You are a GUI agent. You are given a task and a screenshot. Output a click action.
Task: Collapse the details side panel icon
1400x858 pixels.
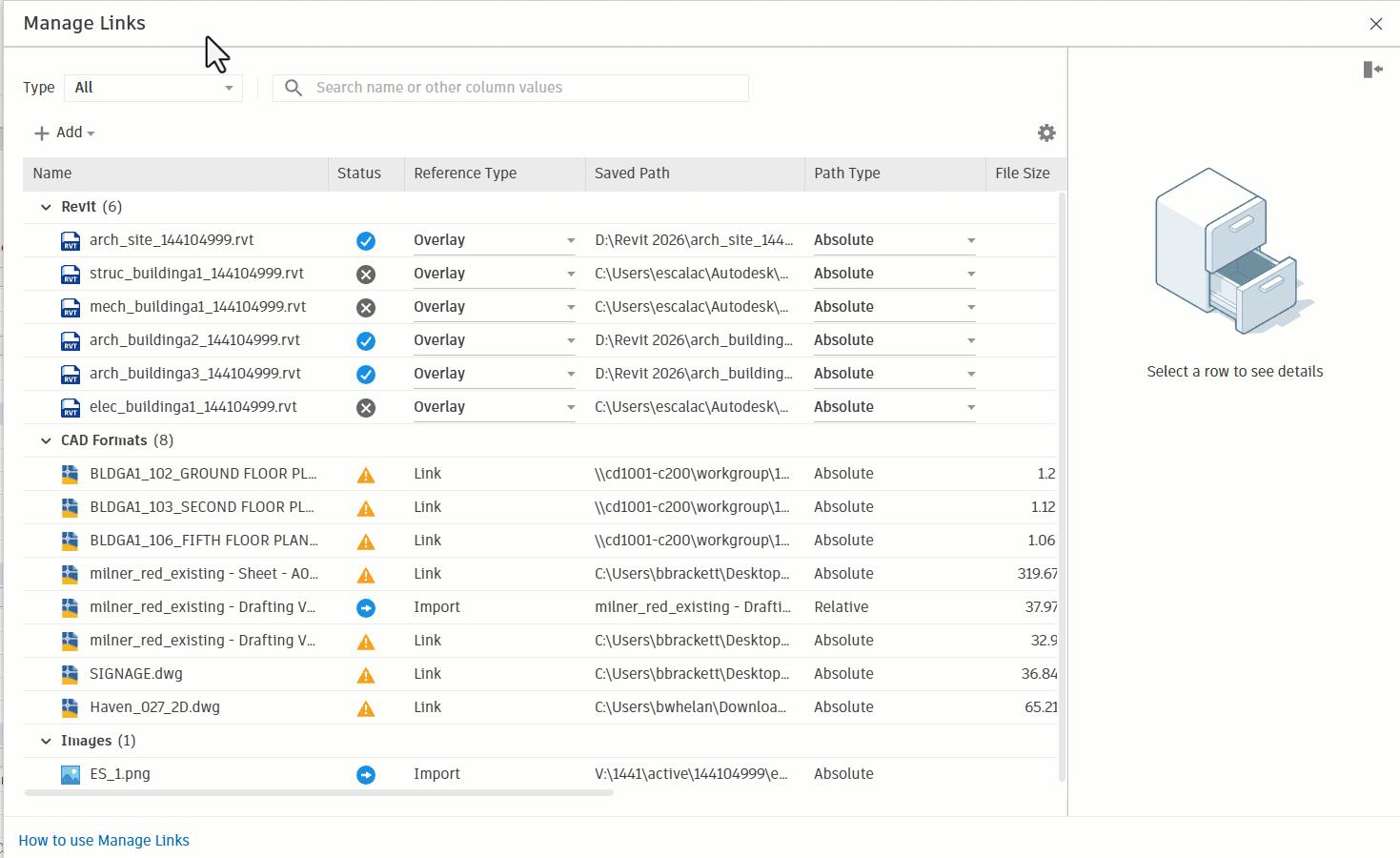[1373, 70]
